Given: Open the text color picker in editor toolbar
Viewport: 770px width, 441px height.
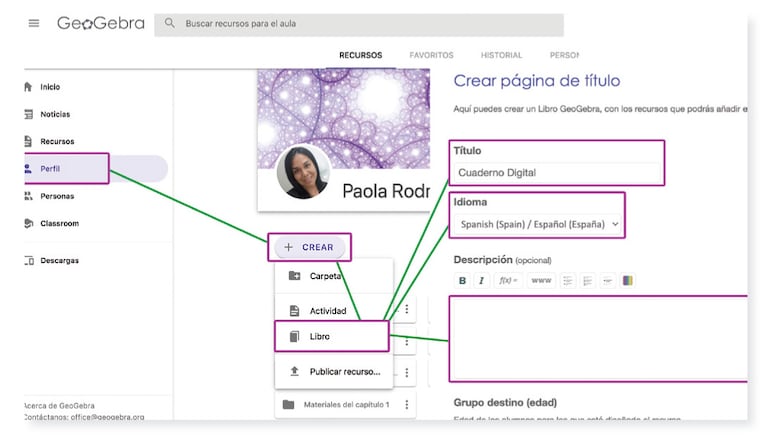Looking at the screenshot, I should (x=627, y=281).
